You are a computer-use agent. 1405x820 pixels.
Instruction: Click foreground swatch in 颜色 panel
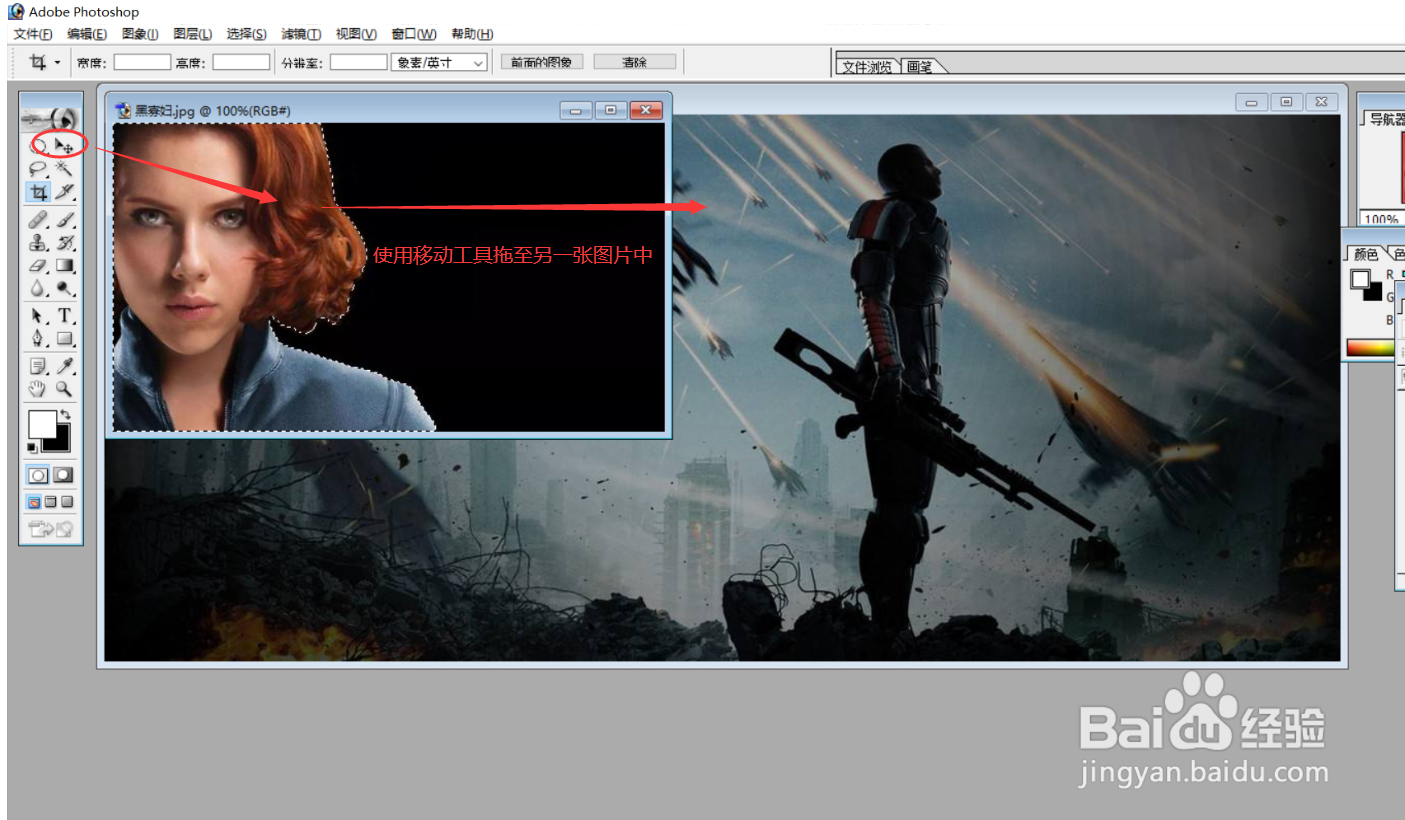click(1360, 279)
